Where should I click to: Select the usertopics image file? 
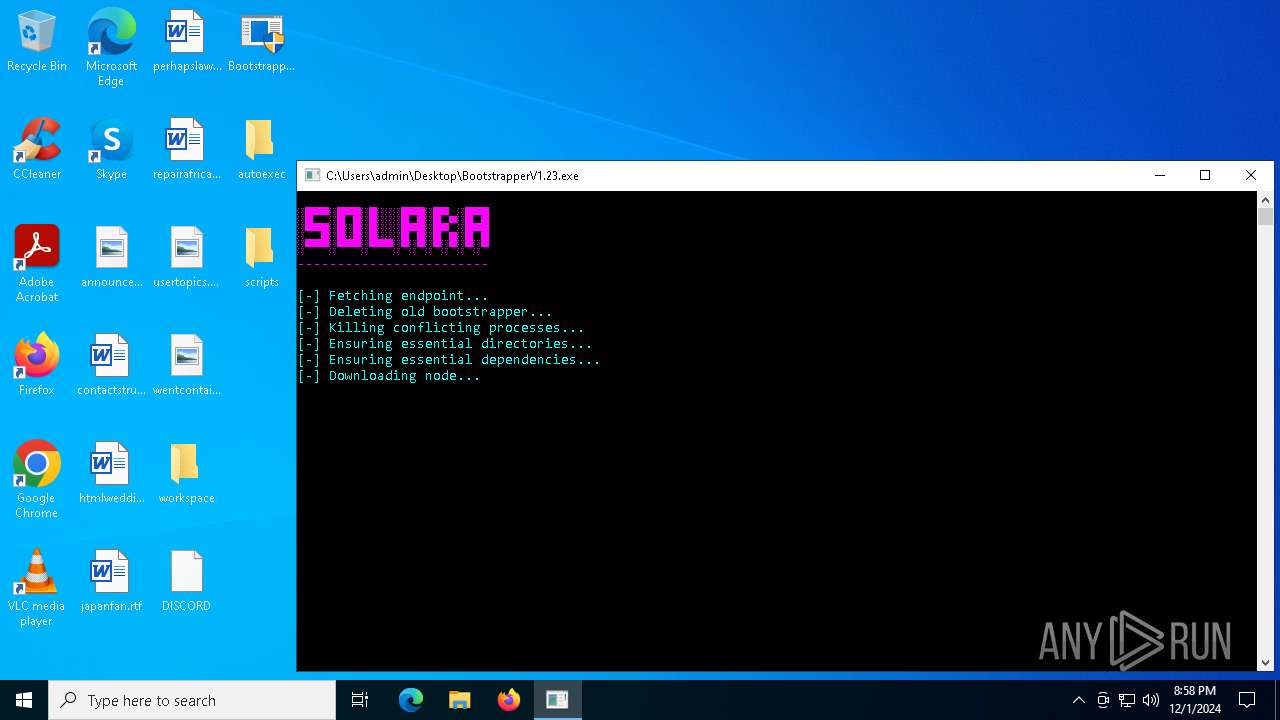(186, 258)
